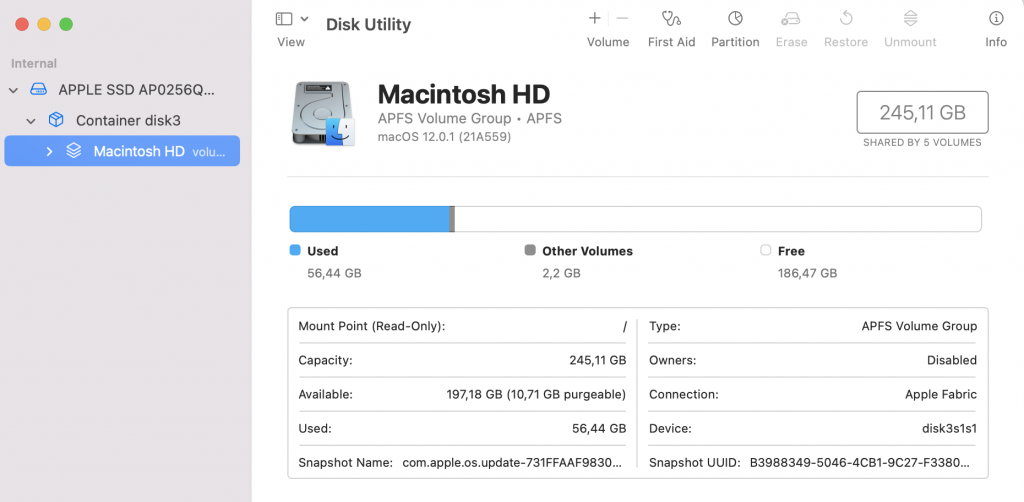Screen dimensions: 1024x502
Task: Click the Owners Disabled value
Action: click(952, 360)
